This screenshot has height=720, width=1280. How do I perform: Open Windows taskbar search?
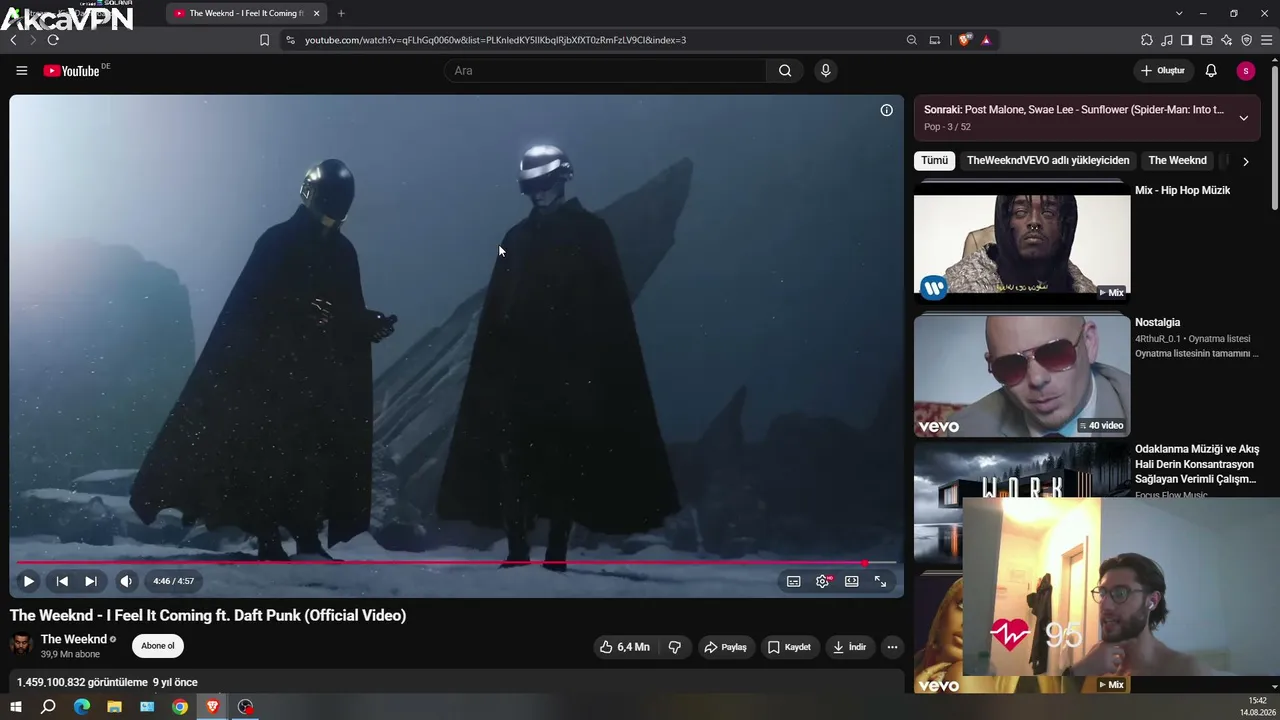[x=48, y=707]
